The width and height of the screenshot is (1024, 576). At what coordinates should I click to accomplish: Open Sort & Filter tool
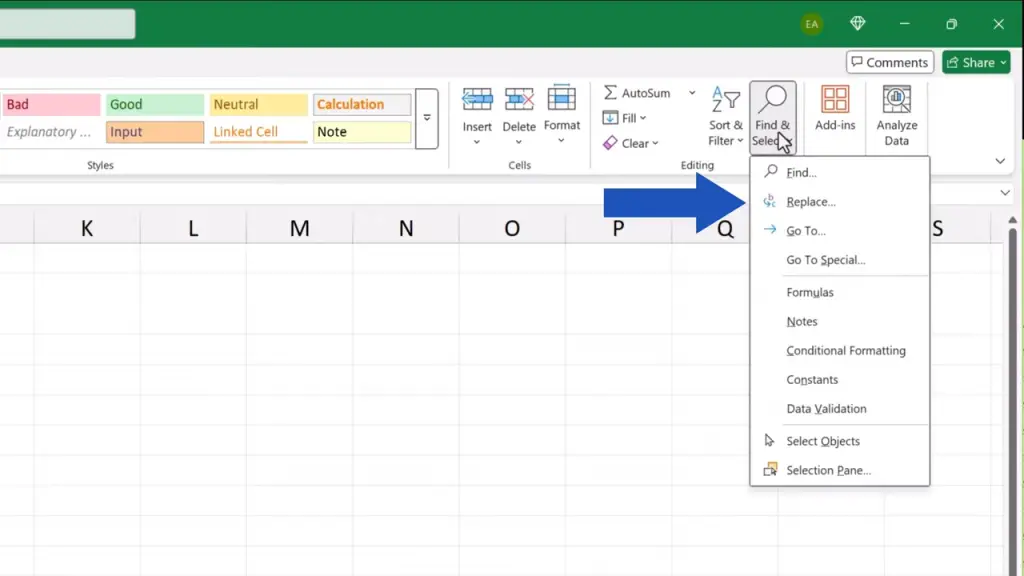point(726,115)
